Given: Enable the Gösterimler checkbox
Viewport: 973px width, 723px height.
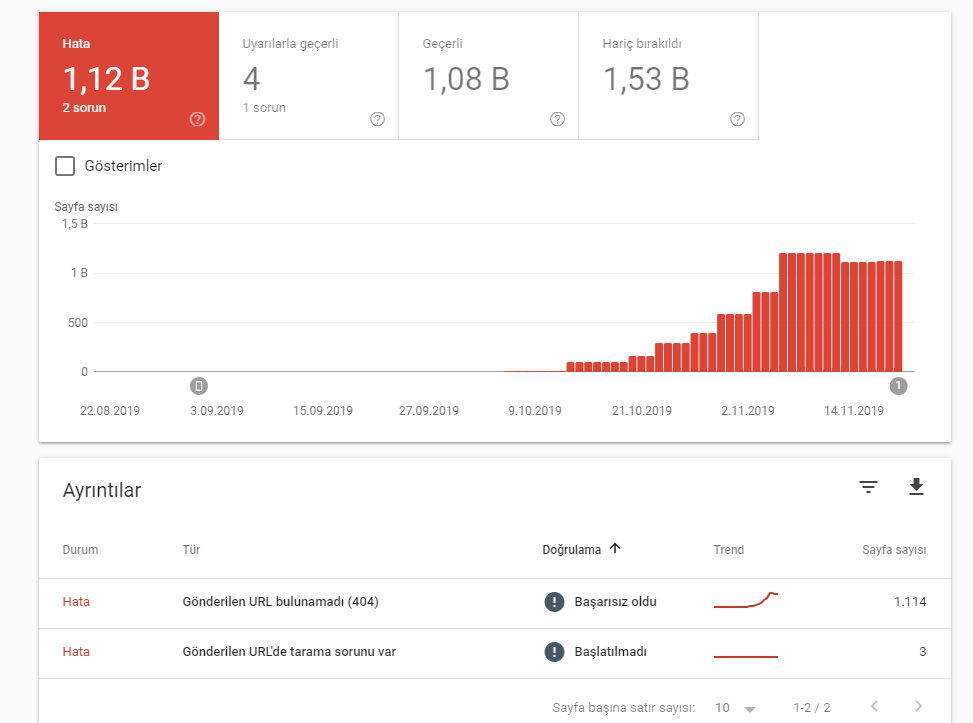Looking at the screenshot, I should (65, 166).
